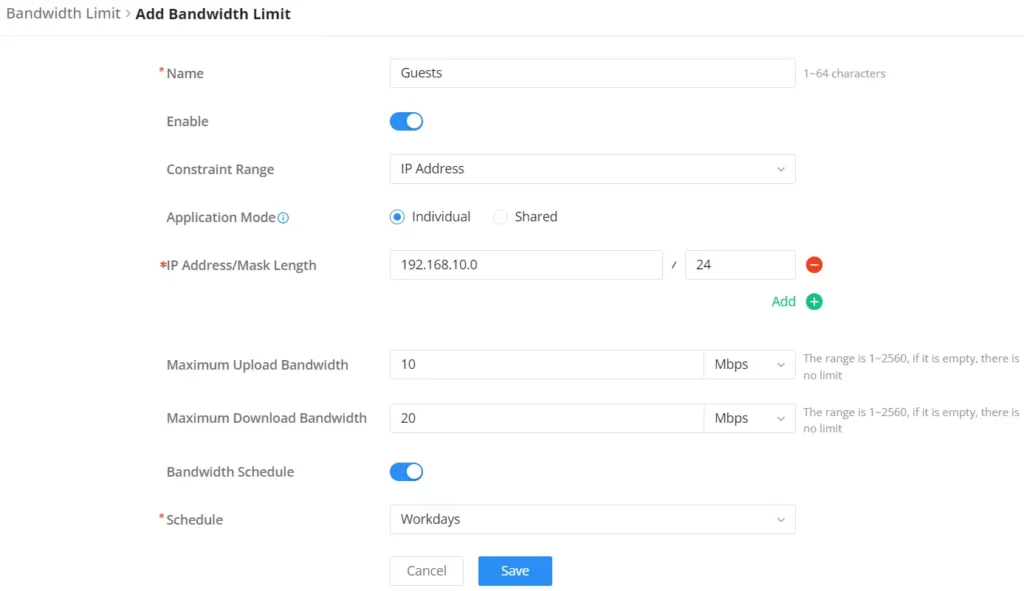The height and width of the screenshot is (591, 1024).
Task: Edit the Name field containing Guests
Action: 592,73
